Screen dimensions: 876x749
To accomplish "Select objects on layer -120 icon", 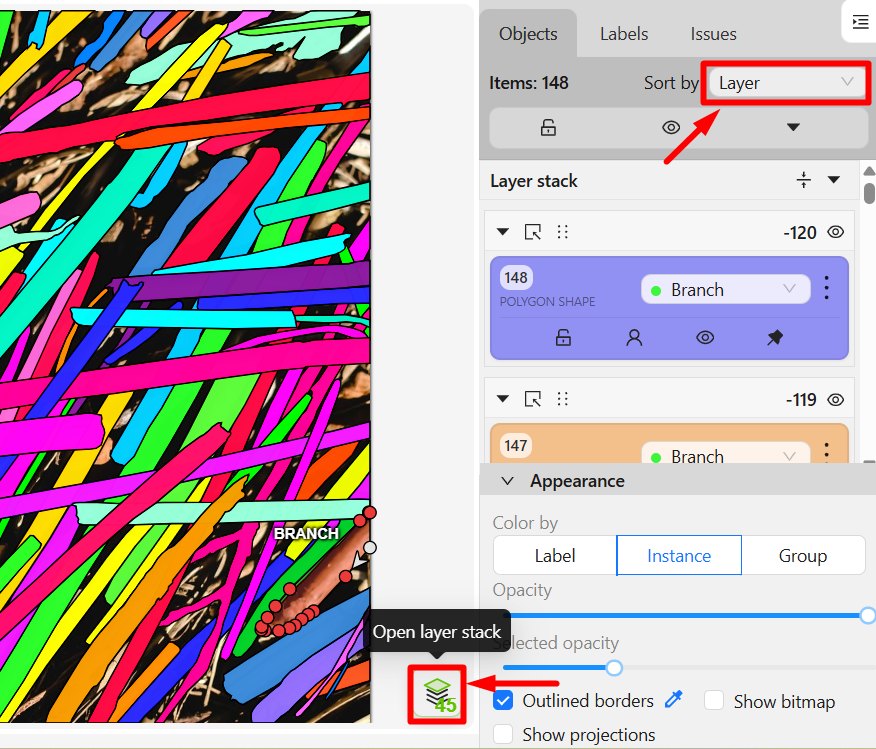I will tap(533, 231).
